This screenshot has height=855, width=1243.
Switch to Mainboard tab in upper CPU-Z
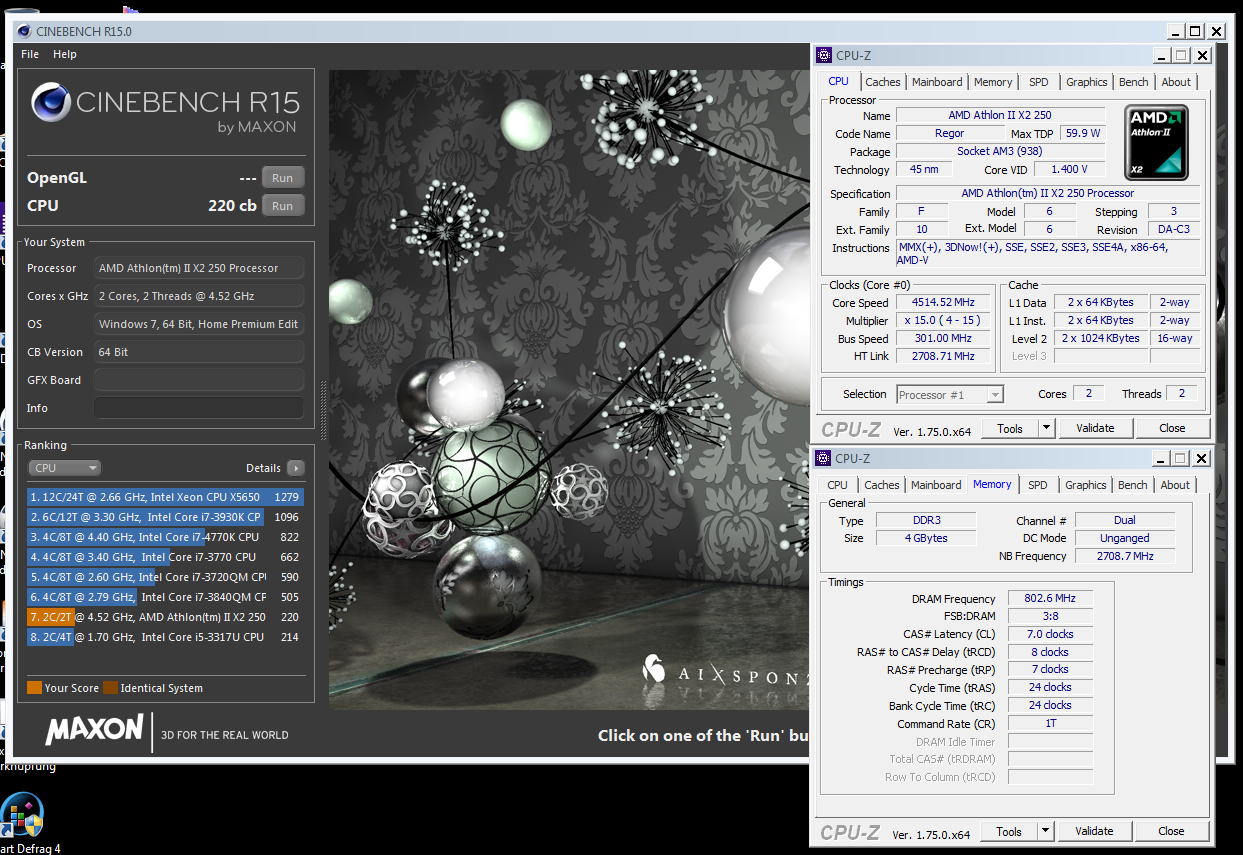[x=937, y=82]
